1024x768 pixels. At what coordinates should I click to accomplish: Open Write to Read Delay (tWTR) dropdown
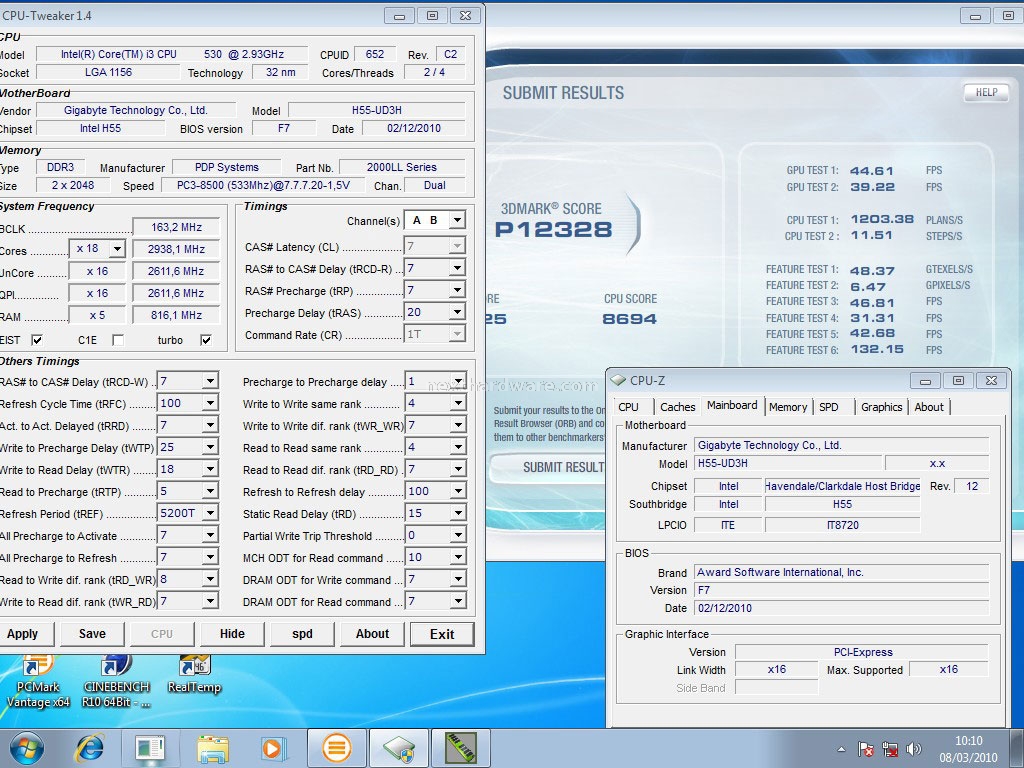(210, 470)
